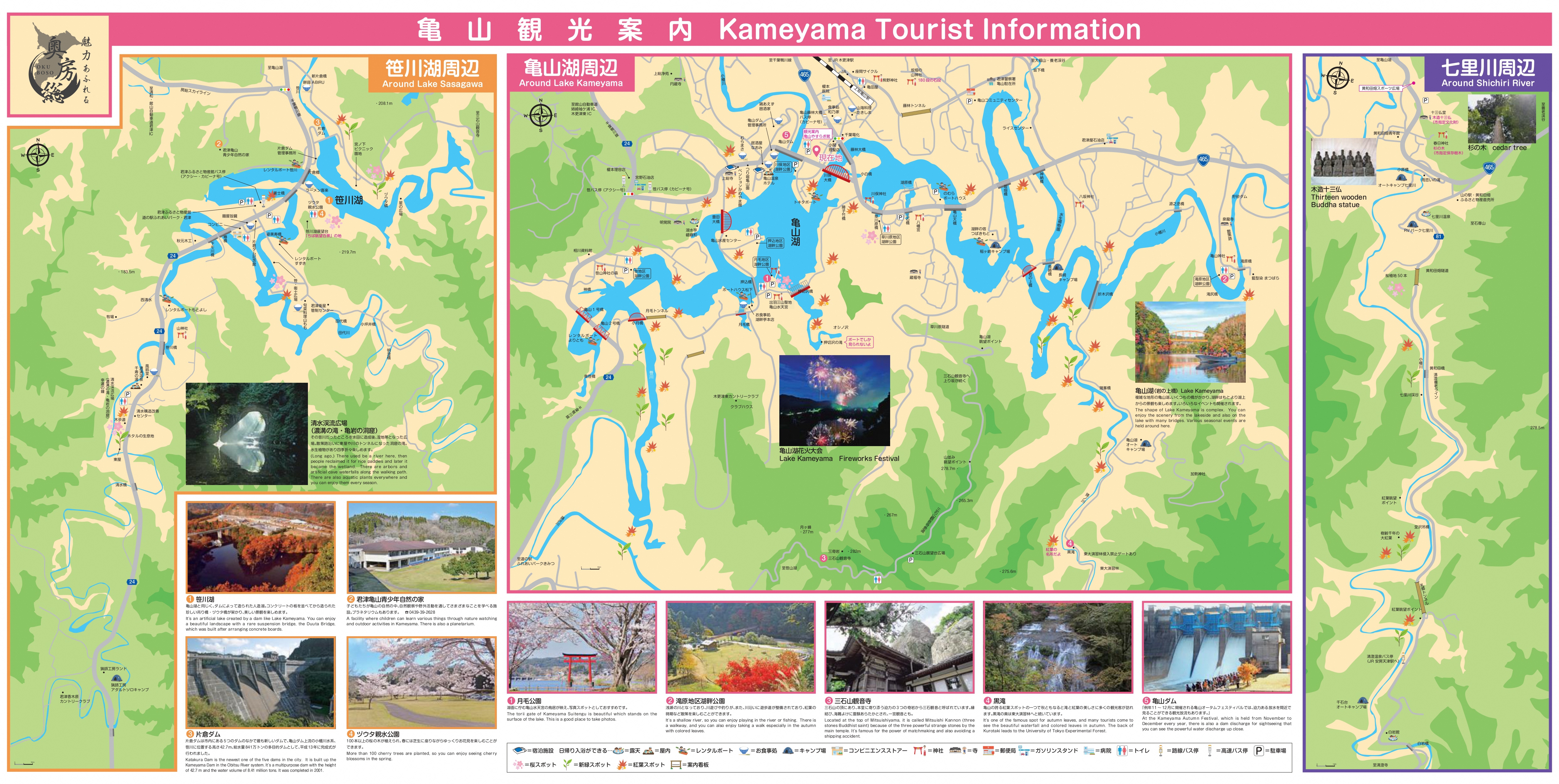1559x784 pixels.
Task: Open the Thirteen wooden Buddha statue photo
Action: pyautogui.click(x=1344, y=161)
